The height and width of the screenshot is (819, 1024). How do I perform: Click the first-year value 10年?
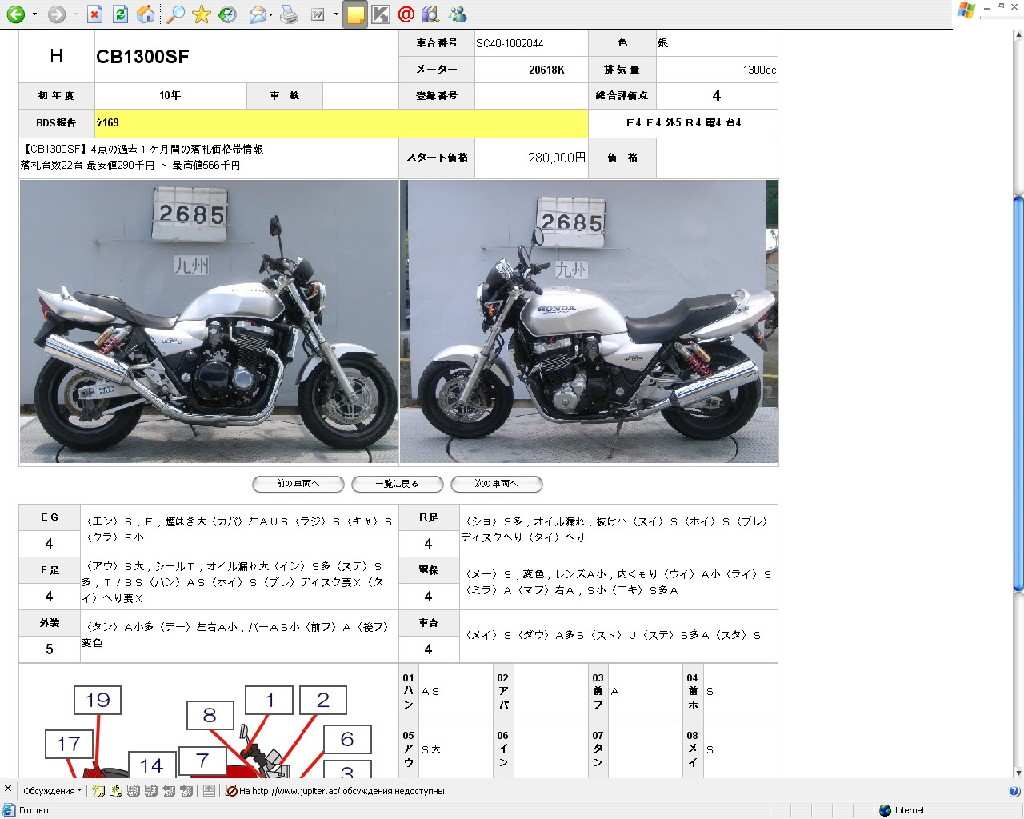[x=170, y=95]
